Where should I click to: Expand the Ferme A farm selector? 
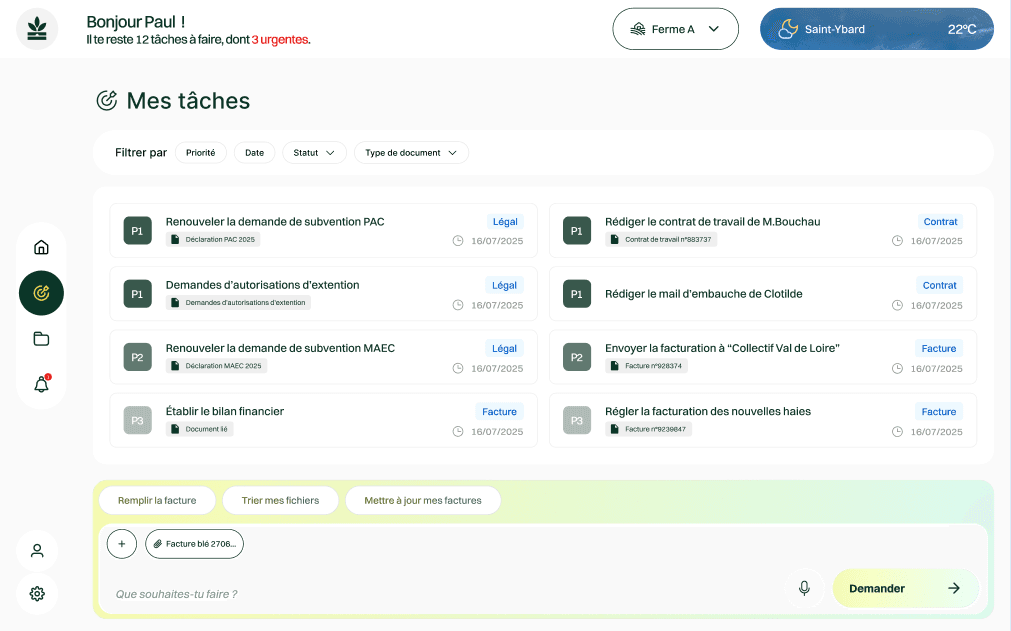tap(675, 29)
